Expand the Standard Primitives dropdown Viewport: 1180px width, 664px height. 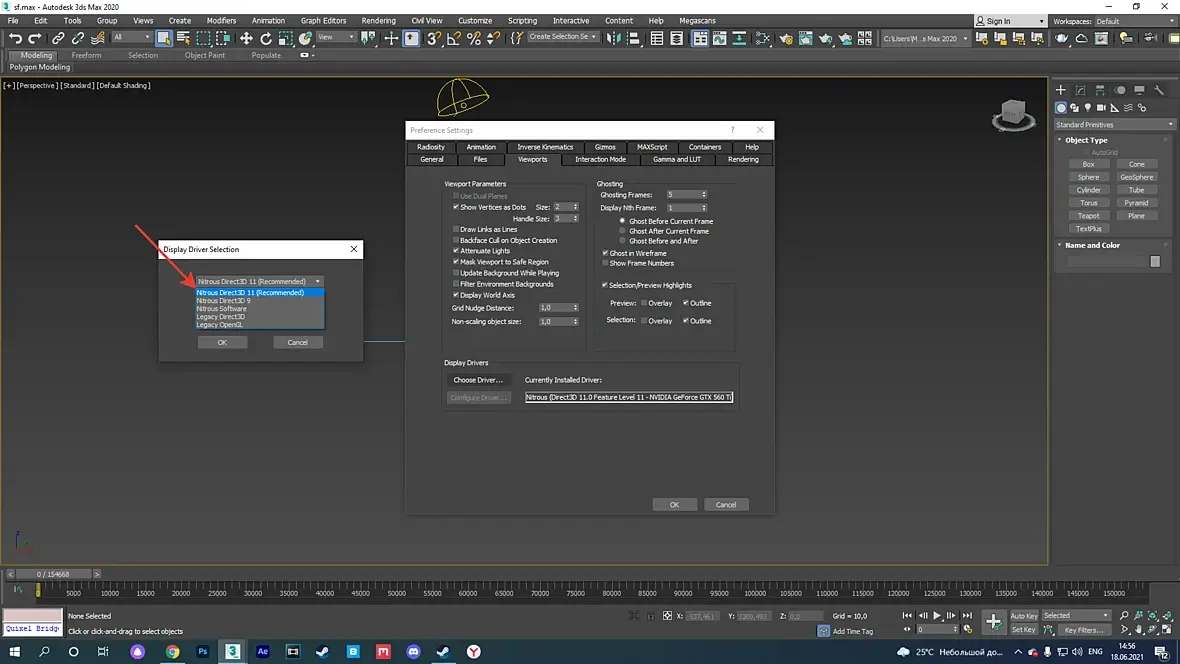[1115, 125]
